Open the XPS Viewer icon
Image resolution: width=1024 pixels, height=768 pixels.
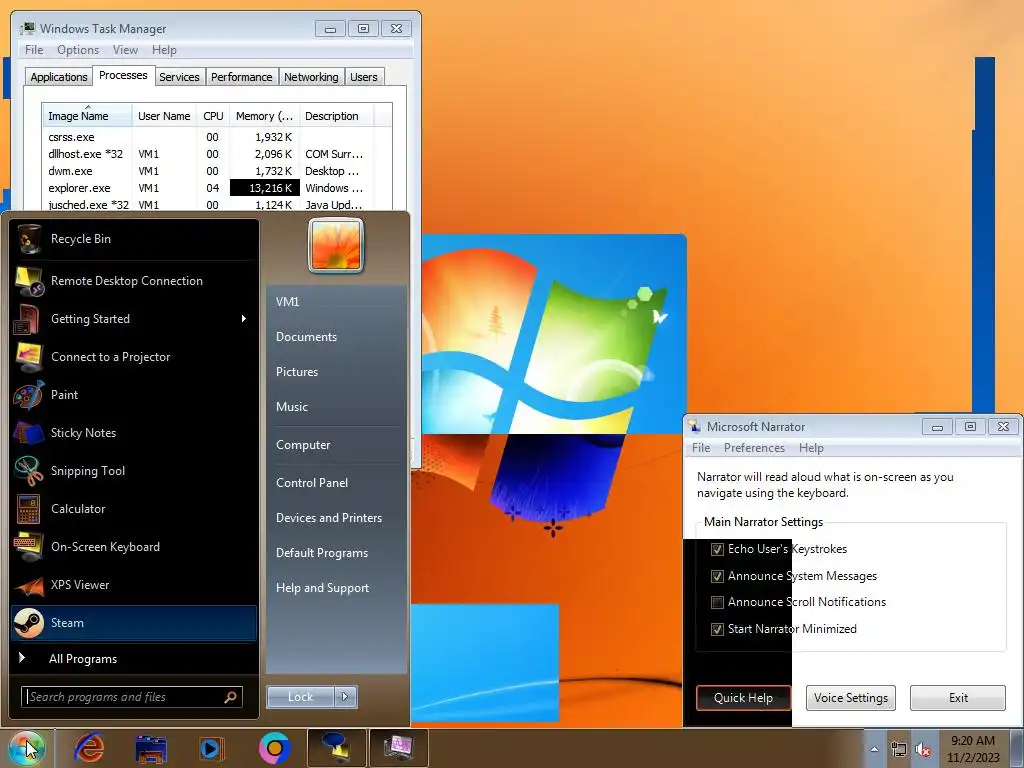[x=29, y=584]
